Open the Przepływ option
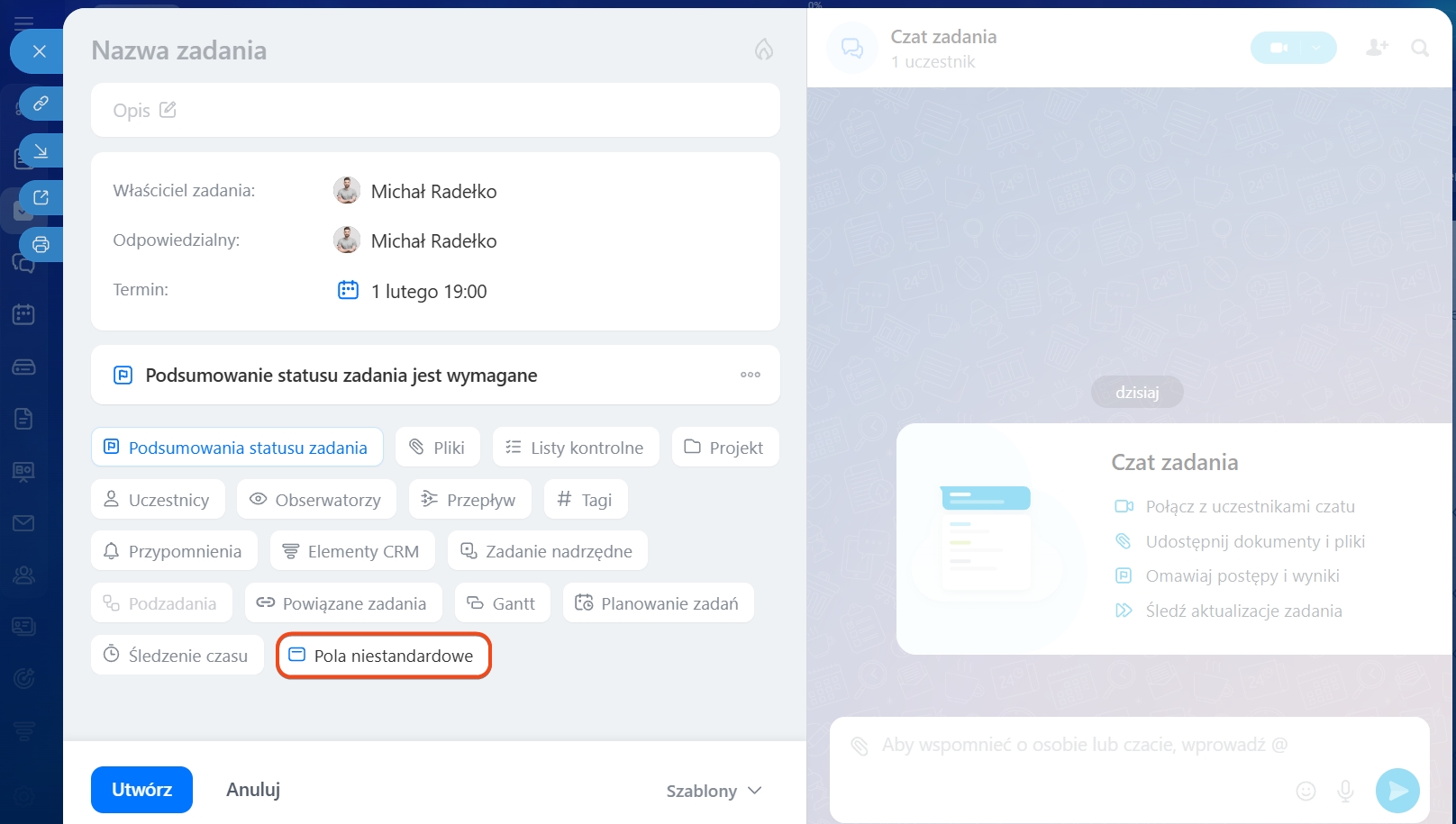 (470, 500)
